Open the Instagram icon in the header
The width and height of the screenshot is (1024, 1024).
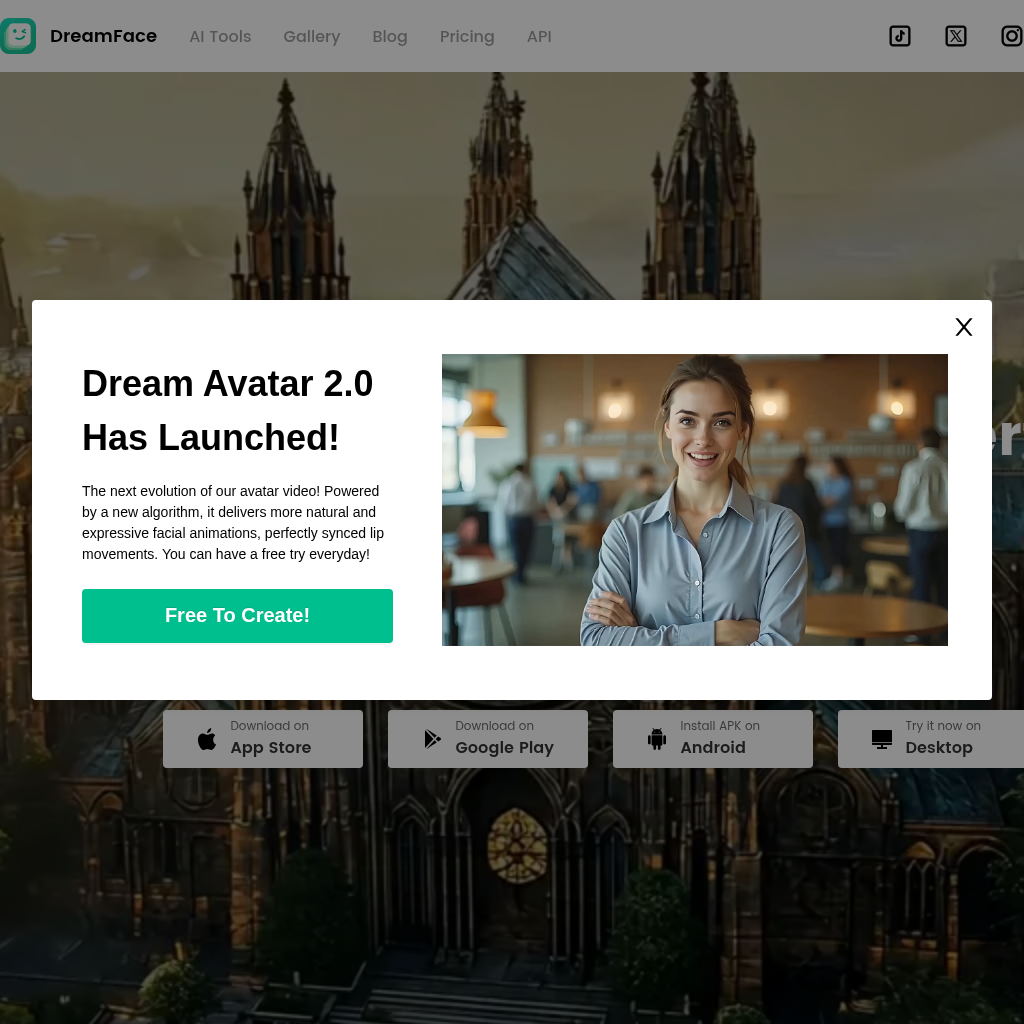1010,36
